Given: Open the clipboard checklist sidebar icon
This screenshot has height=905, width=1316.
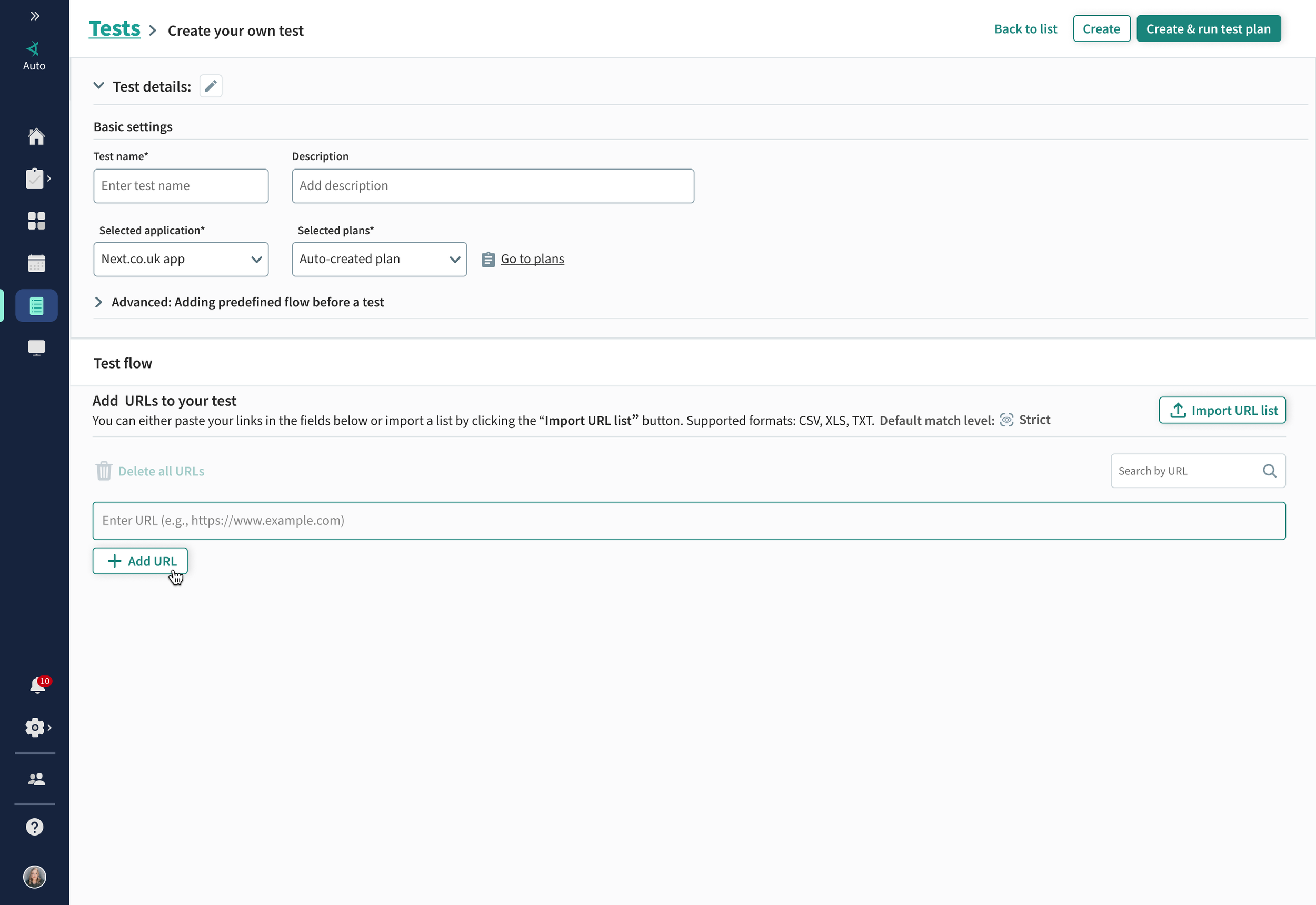Looking at the screenshot, I should pyautogui.click(x=35, y=178).
